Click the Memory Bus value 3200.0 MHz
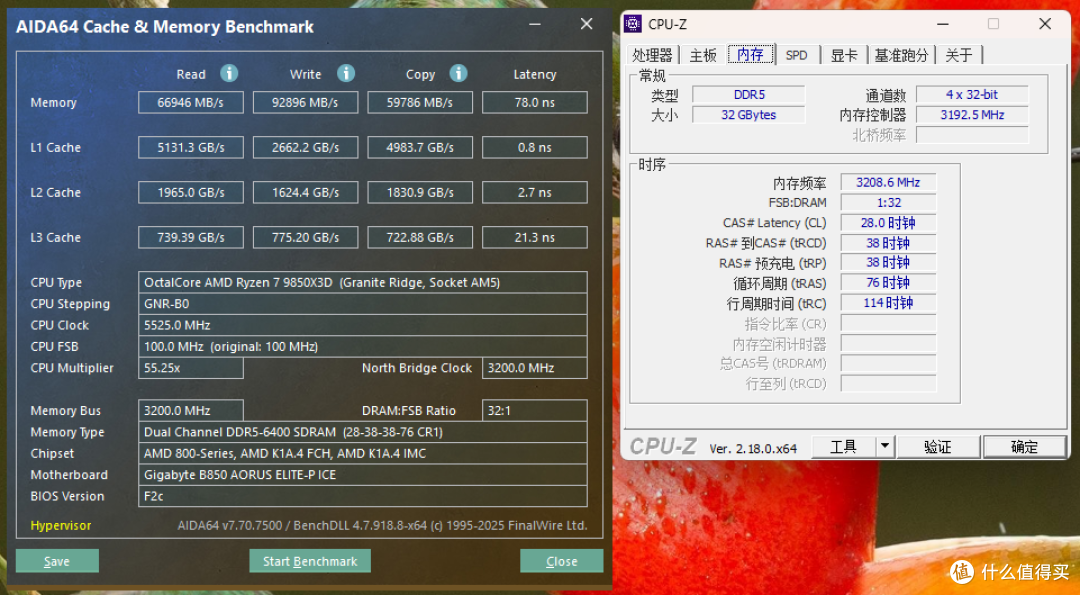Viewport: 1080px width, 595px height. (x=191, y=410)
